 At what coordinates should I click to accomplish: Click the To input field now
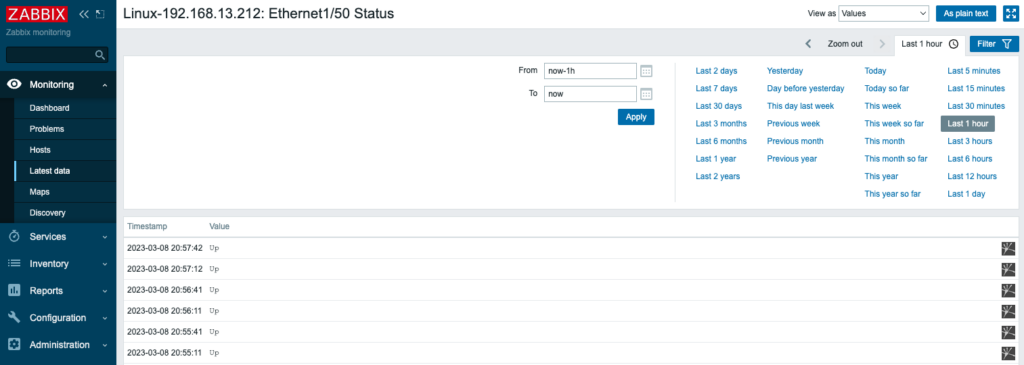click(x=590, y=94)
